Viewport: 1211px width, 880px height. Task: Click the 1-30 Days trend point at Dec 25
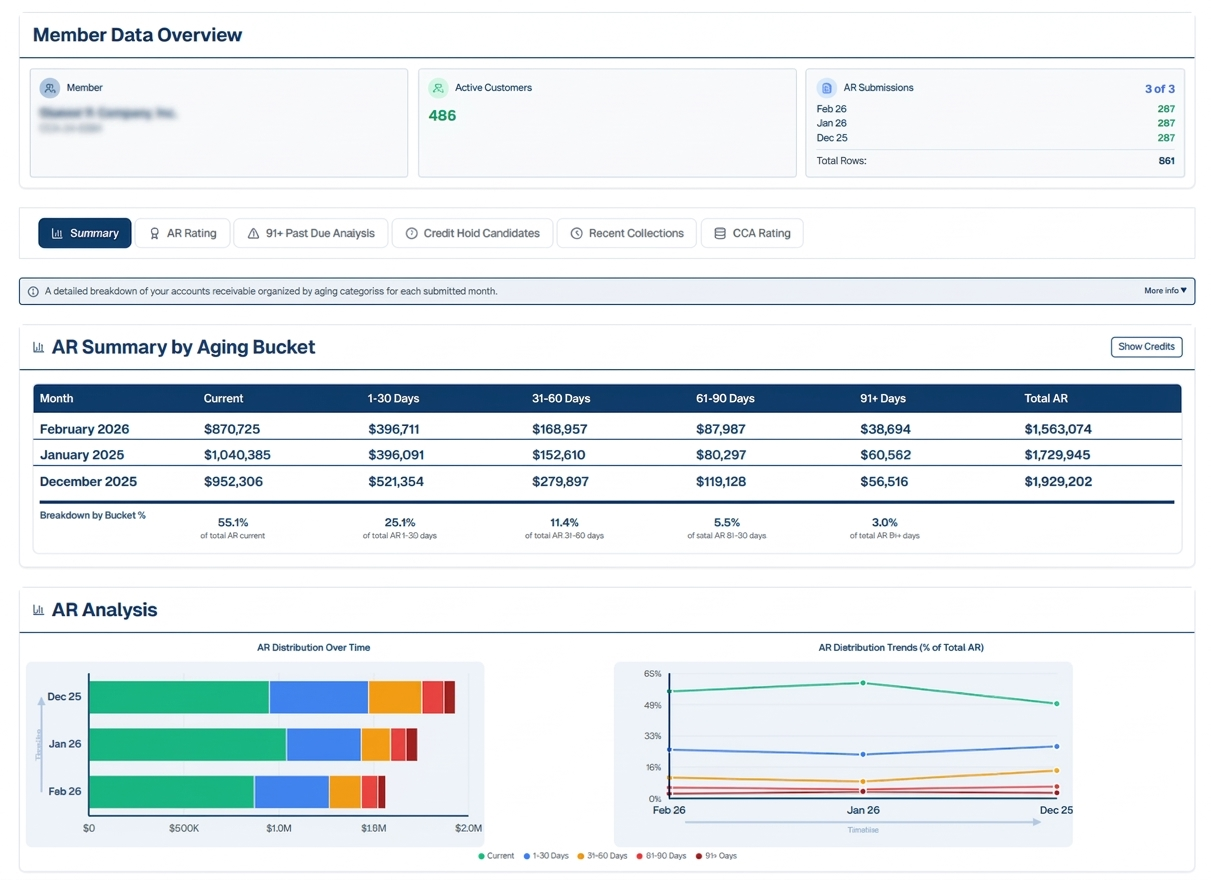1057,746
